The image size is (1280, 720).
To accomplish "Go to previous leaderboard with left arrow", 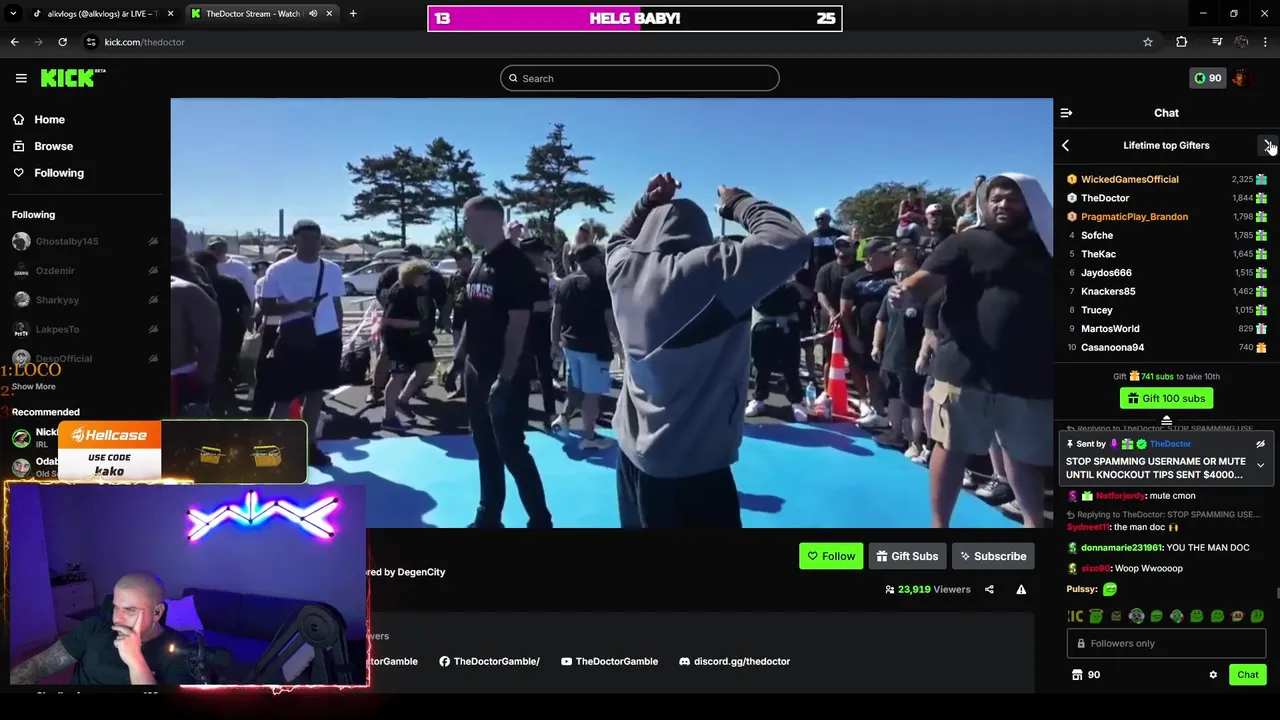I will (x=1065, y=146).
